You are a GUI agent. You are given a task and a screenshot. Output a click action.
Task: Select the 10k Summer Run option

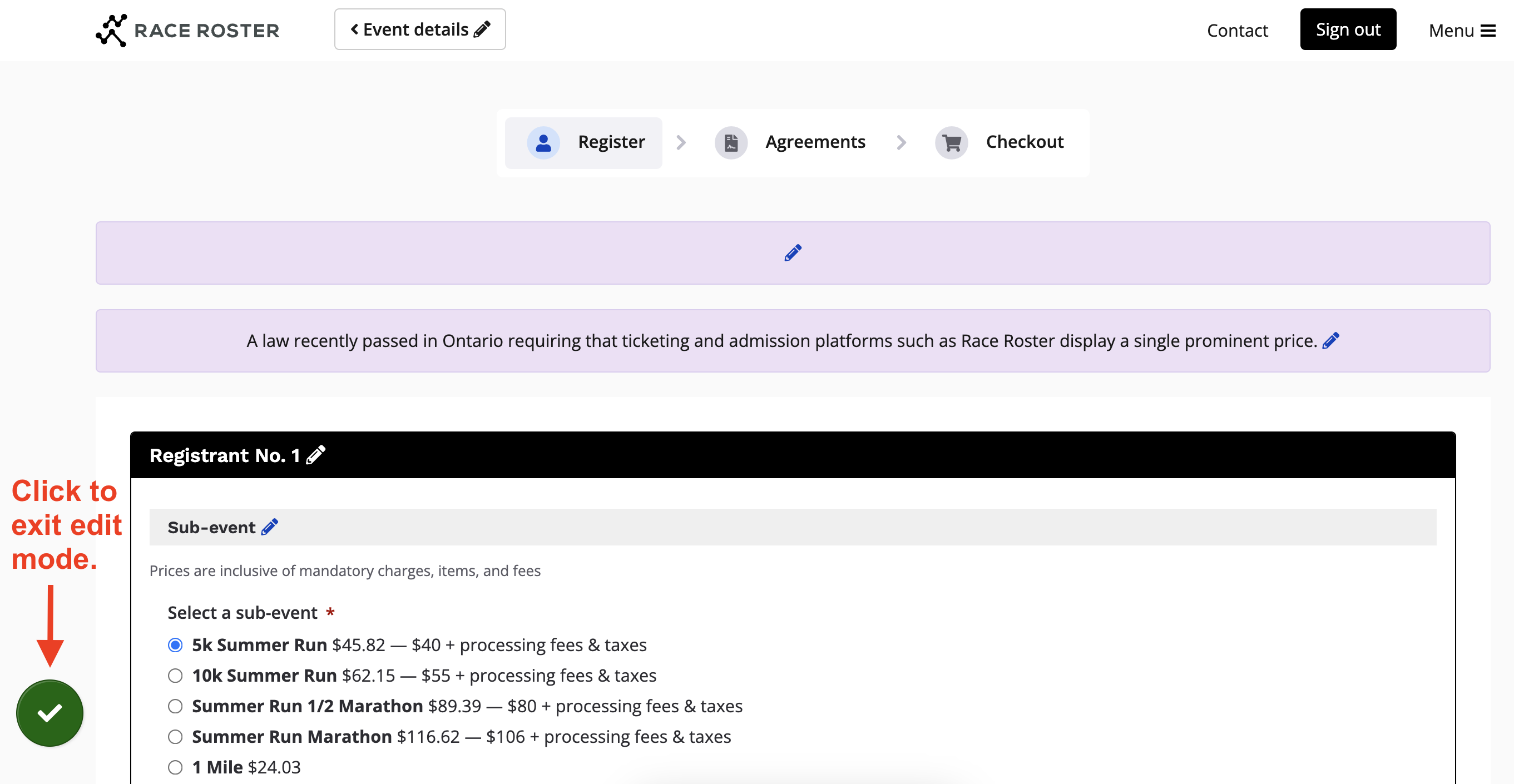pos(175,676)
